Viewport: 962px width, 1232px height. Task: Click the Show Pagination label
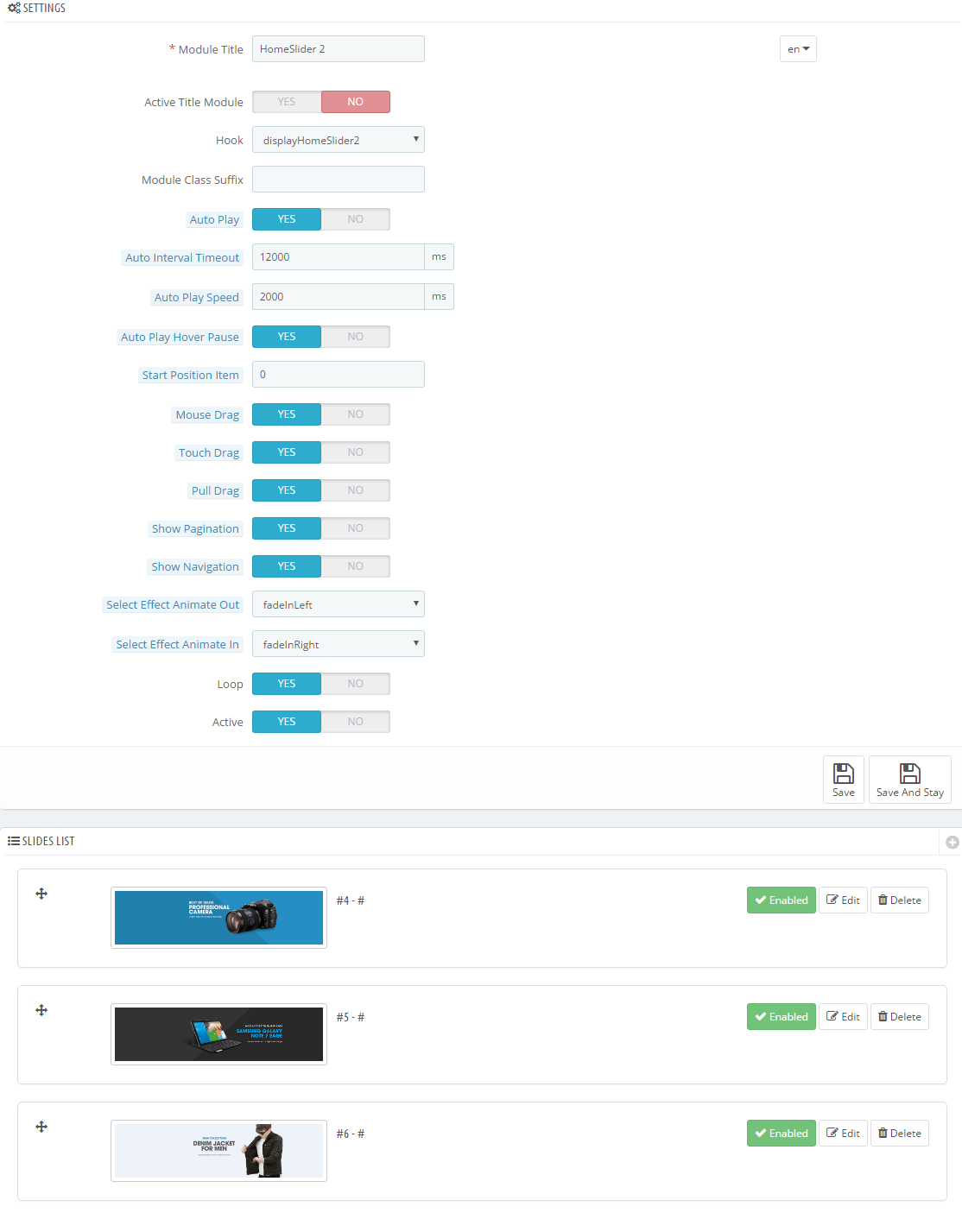[x=195, y=528]
